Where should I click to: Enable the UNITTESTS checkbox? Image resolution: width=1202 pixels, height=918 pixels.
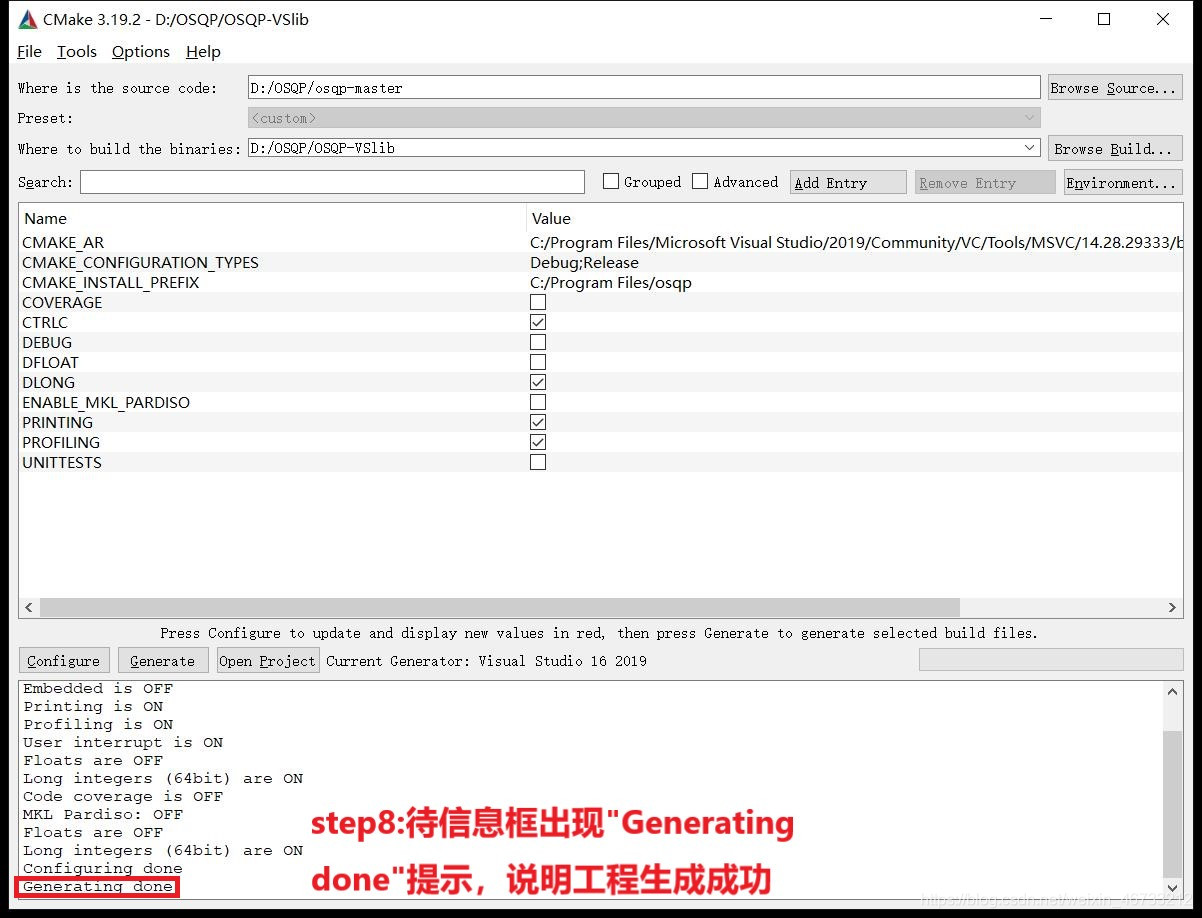pos(538,462)
